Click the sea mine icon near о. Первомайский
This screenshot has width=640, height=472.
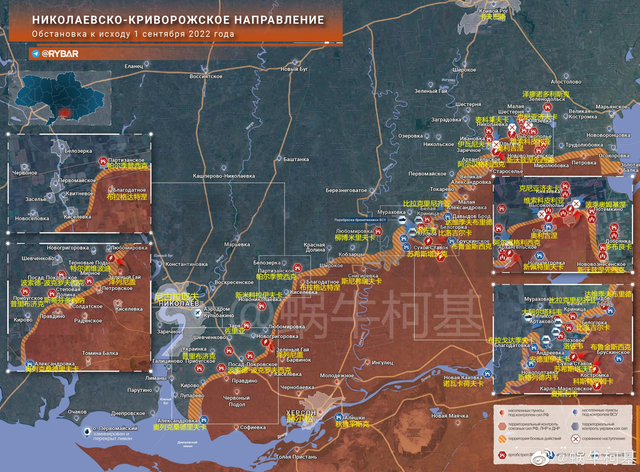click(87, 431)
